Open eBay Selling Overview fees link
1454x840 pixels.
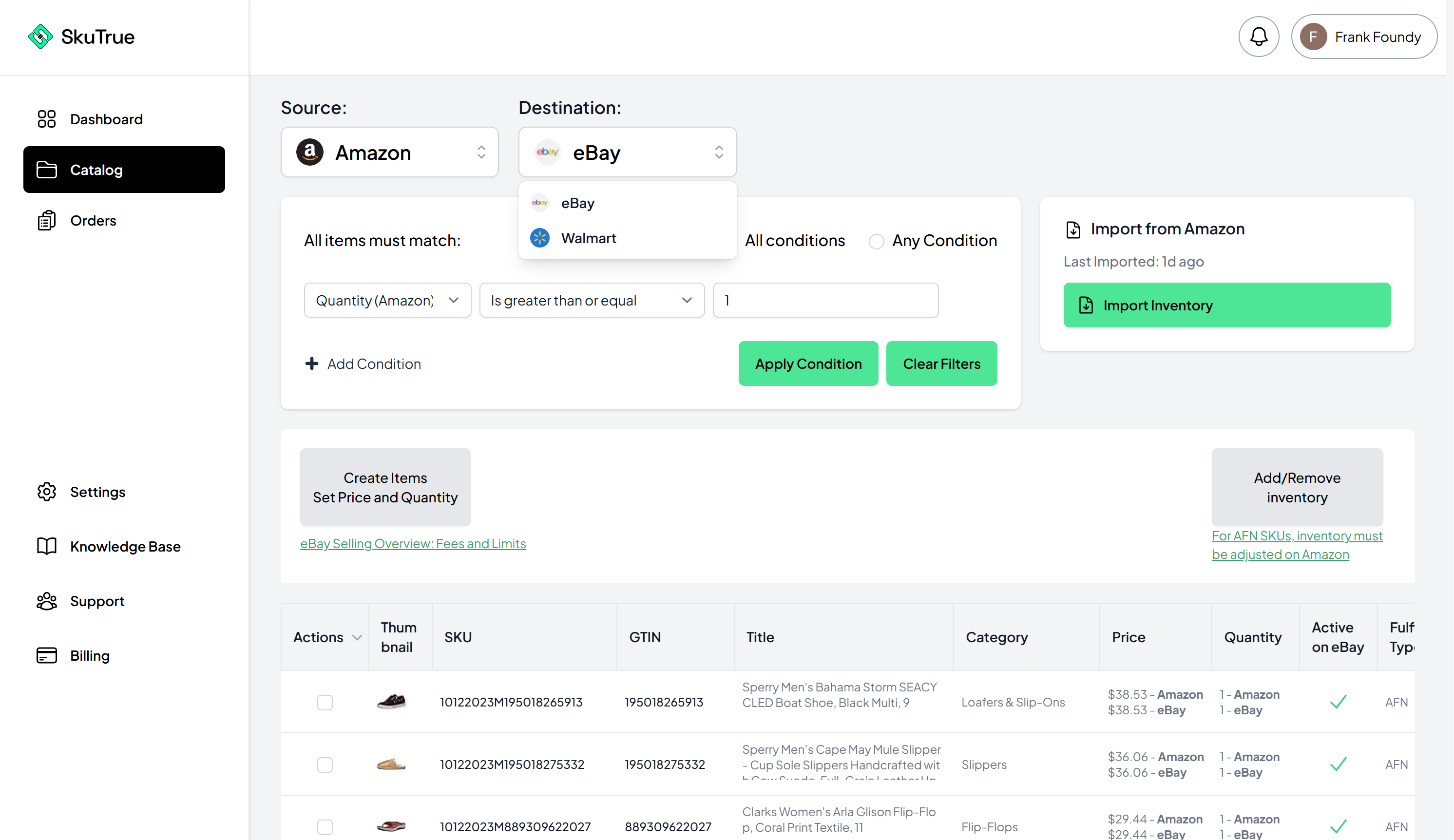pyautogui.click(x=413, y=543)
